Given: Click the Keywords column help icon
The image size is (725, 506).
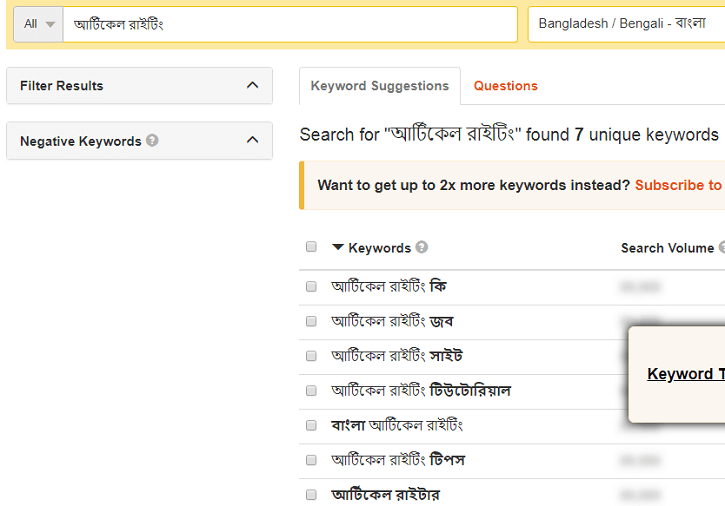Looking at the screenshot, I should point(422,247).
